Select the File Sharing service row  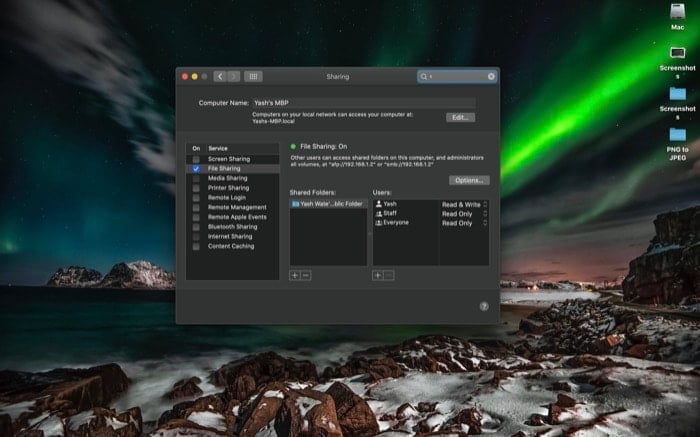coord(233,169)
